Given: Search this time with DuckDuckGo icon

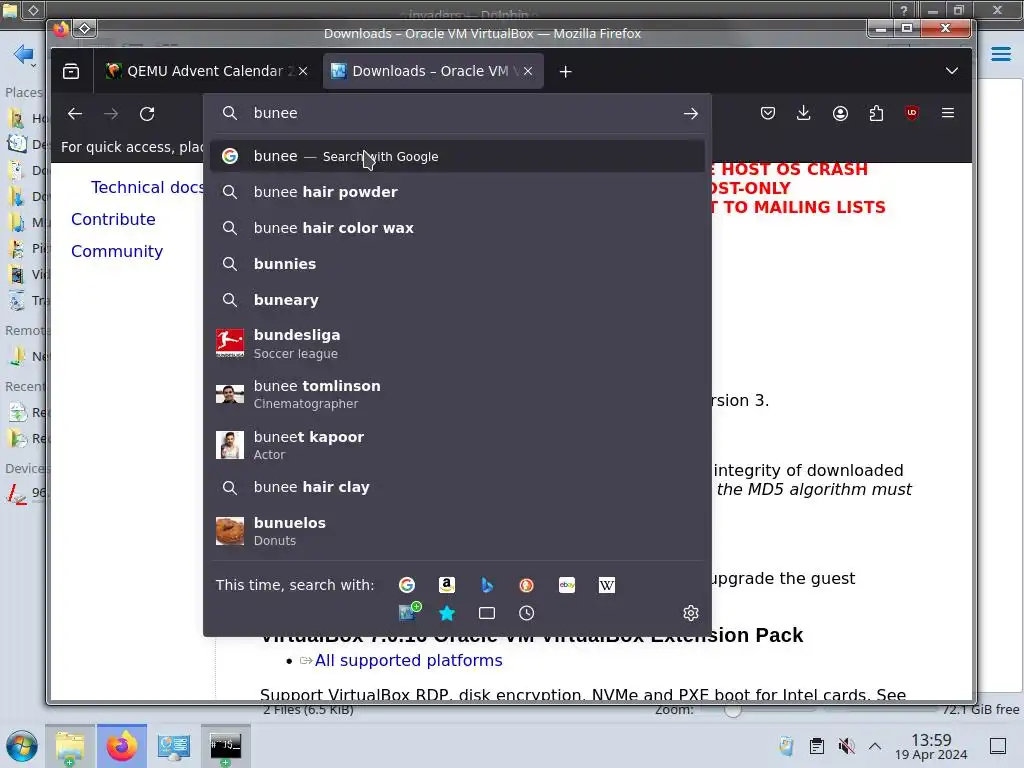Looking at the screenshot, I should (526, 585).
